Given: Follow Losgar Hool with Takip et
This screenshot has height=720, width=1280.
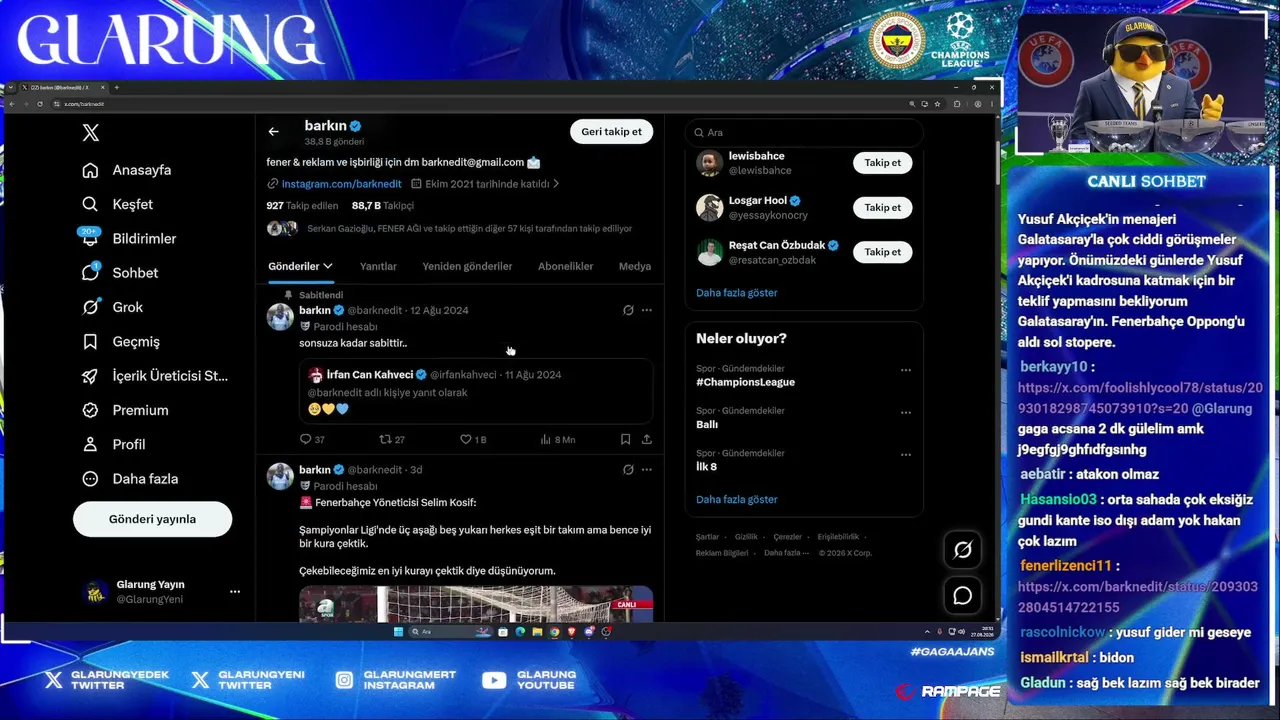Looking at the screenshot, I should 883,207.
